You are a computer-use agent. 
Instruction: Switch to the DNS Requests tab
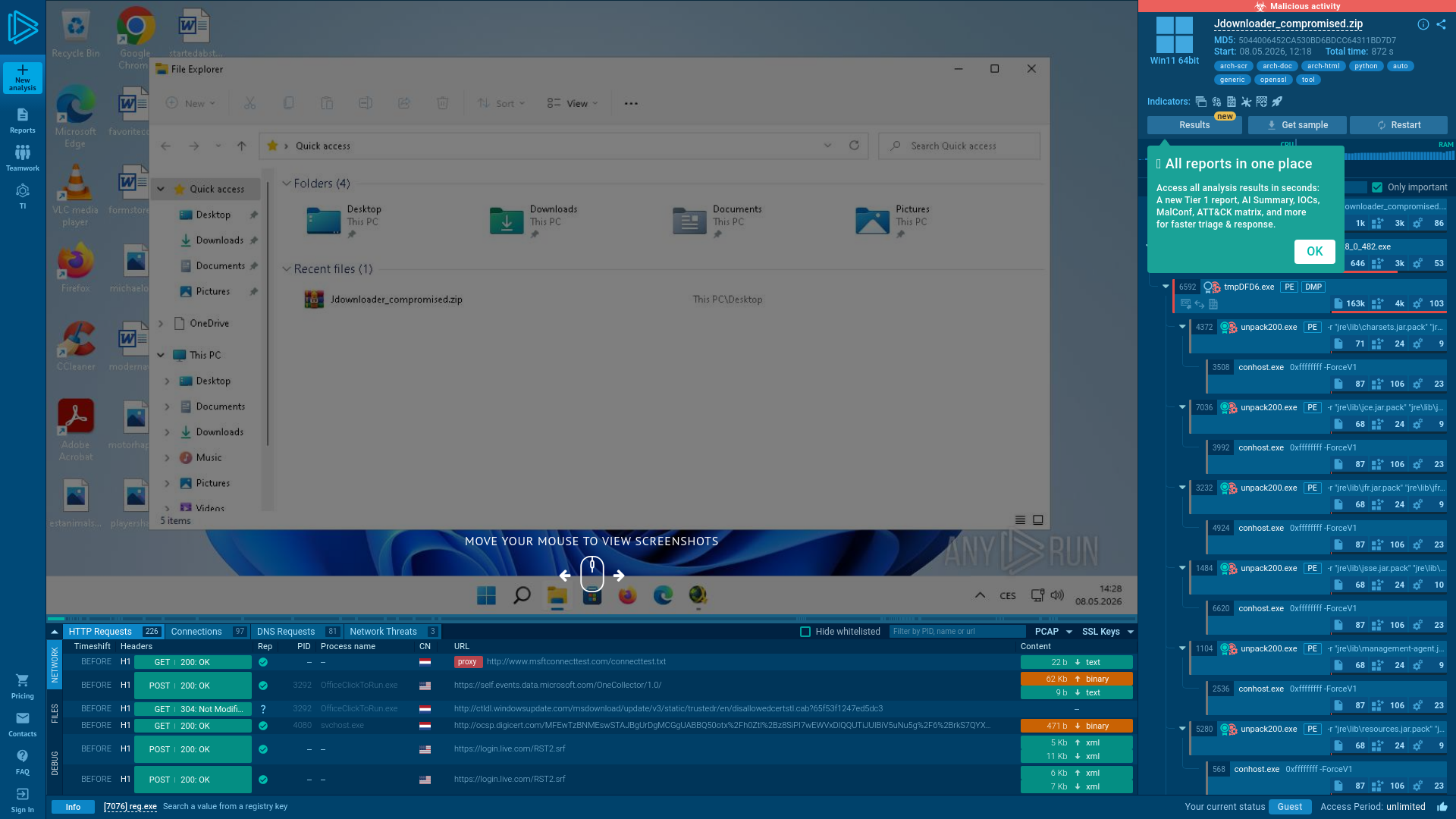pos(297,632)
